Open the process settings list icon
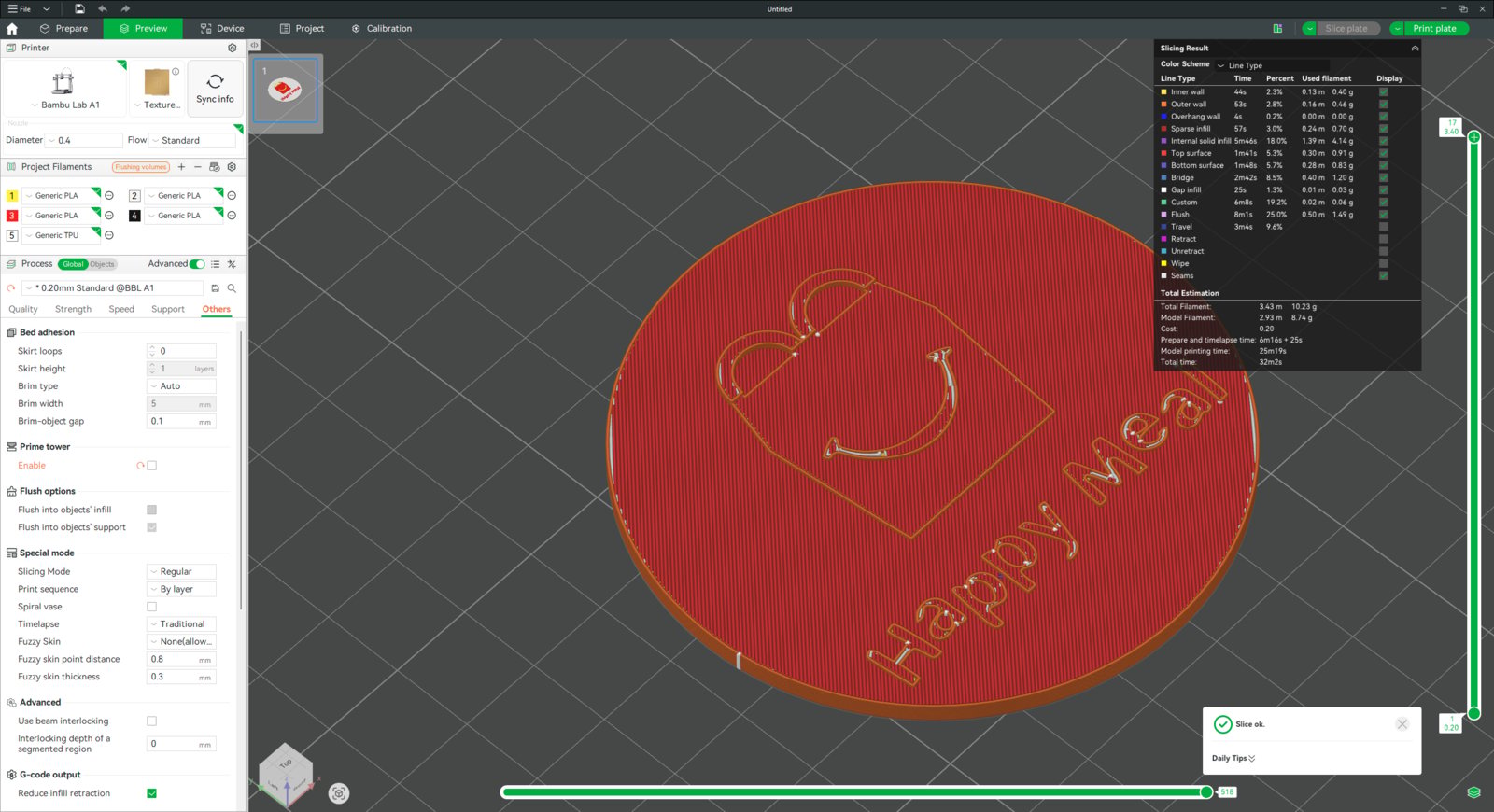This screenshot has width=1494, height=812. 216,264
